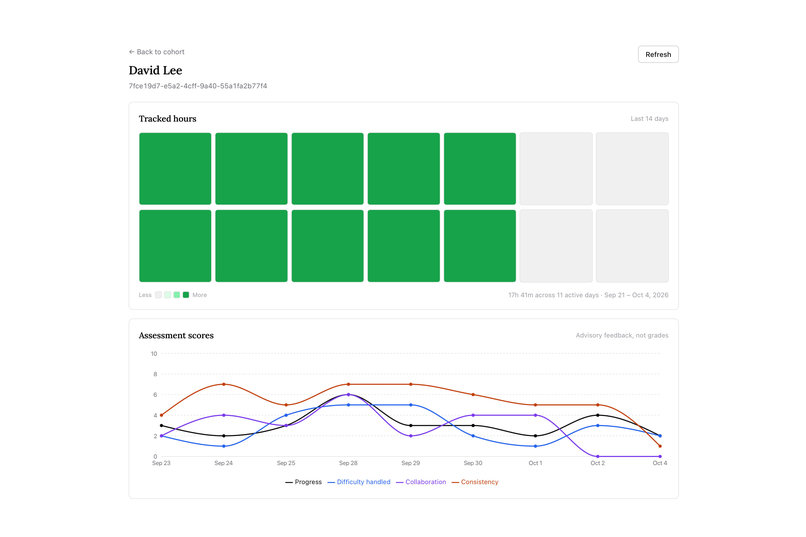Click the Assessment scores heading
This screenshot has width=806, height=537.
pos(176,336)
